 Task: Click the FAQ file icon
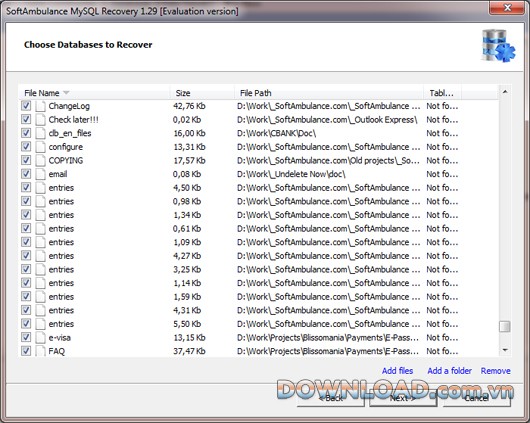click(x=40, y=351)
